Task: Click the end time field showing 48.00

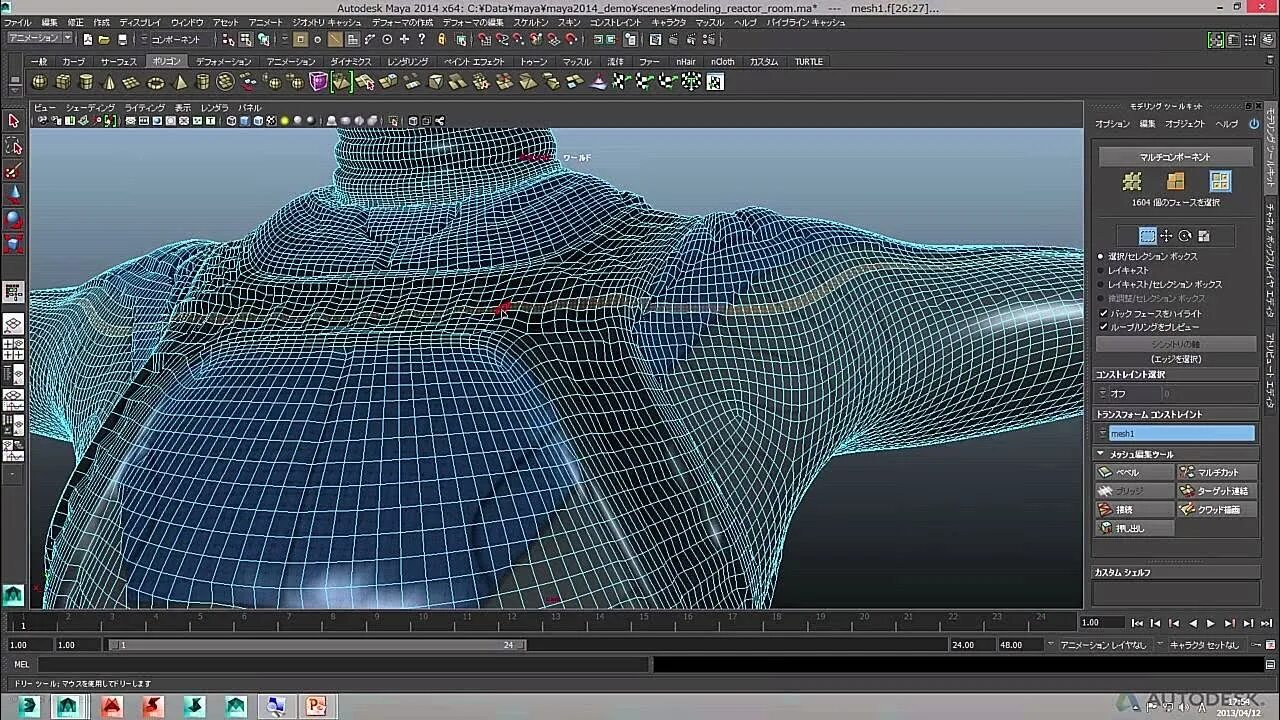Action: click(1020, 645)
